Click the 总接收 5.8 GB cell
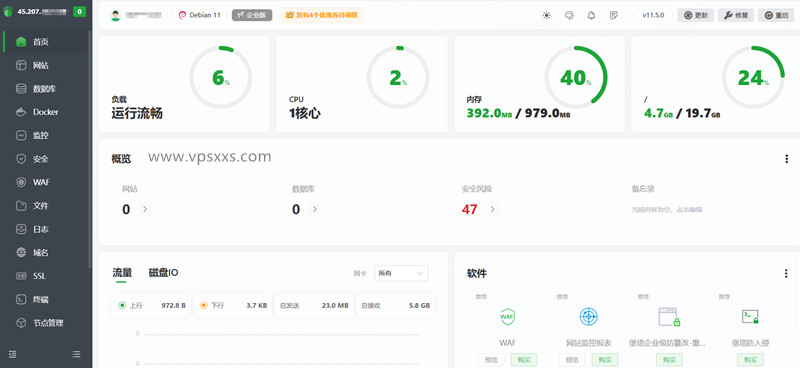 (395, 306)
